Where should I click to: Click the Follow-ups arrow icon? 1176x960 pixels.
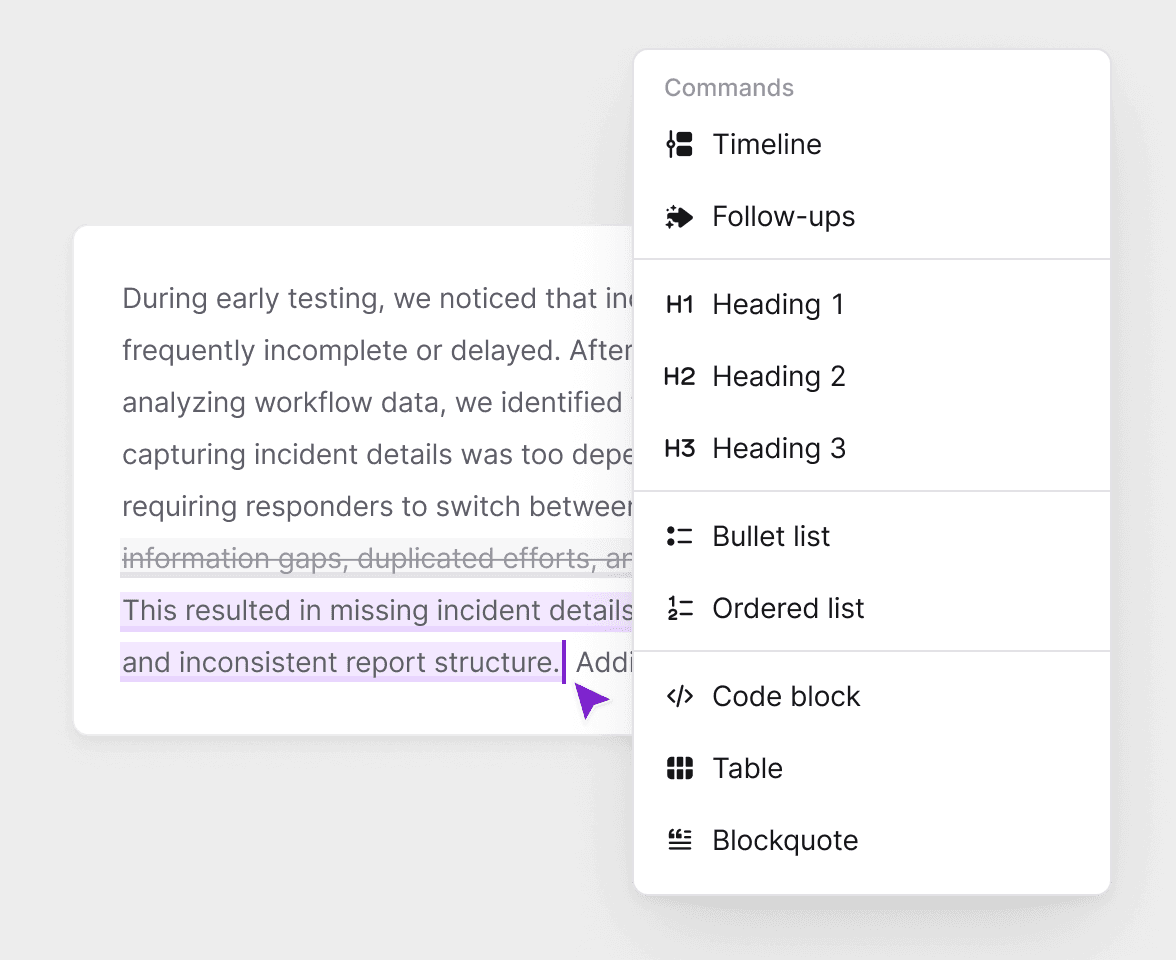[x=680, y=216]
